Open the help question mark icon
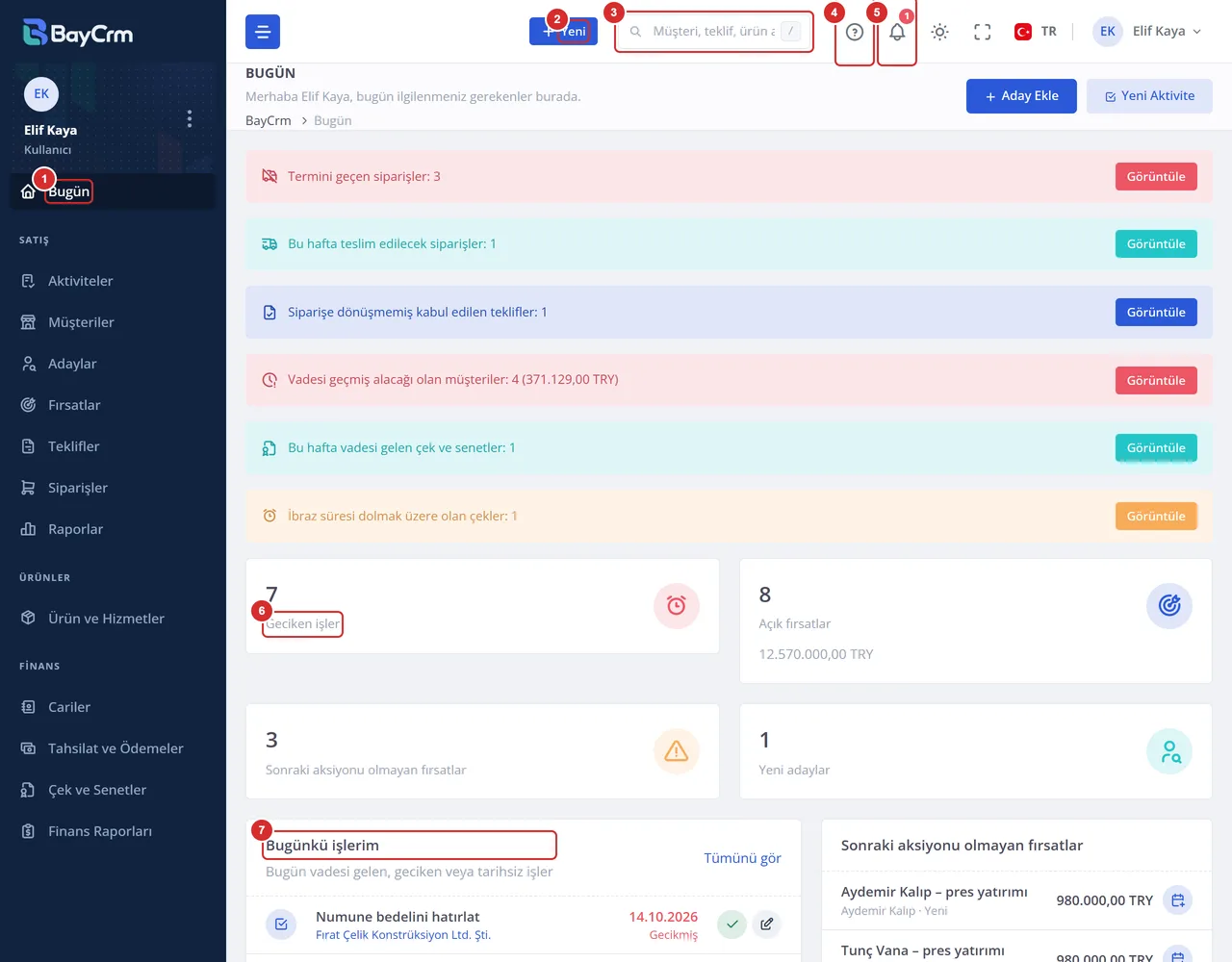Image resolution: width=1232 pixels, height=962 pixels. [x=855, y=32]
